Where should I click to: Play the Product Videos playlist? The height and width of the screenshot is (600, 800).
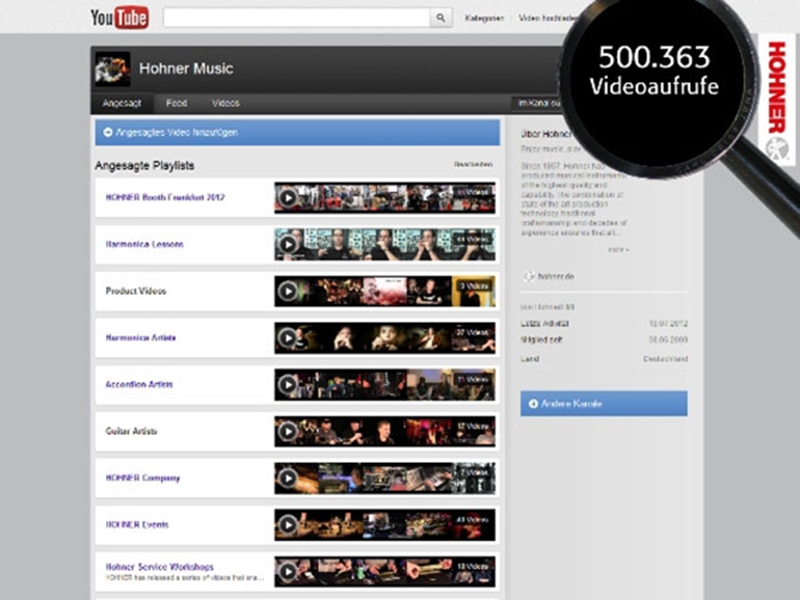pos(288,291)
